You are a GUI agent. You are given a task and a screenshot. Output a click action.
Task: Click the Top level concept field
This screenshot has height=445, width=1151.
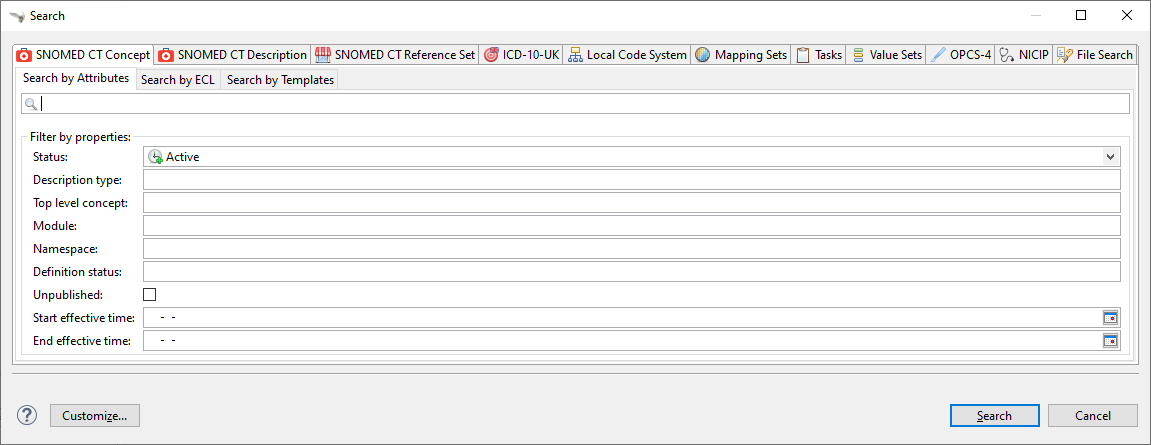[x=631, y=203]
